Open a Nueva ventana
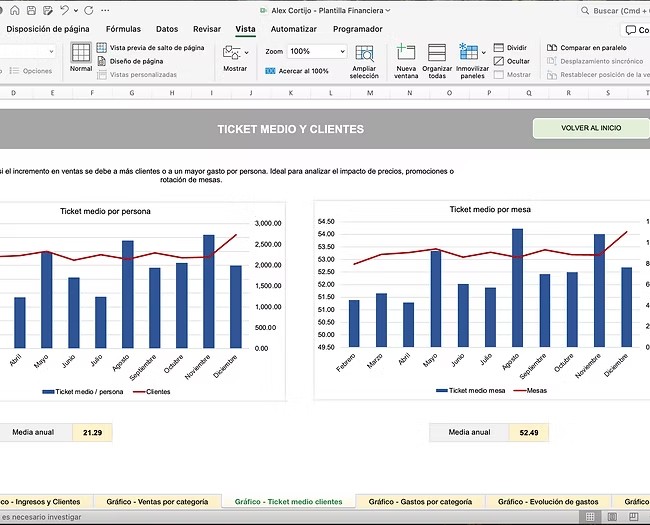This screenshot has height=525, width=650. click(x=406, y=59)
